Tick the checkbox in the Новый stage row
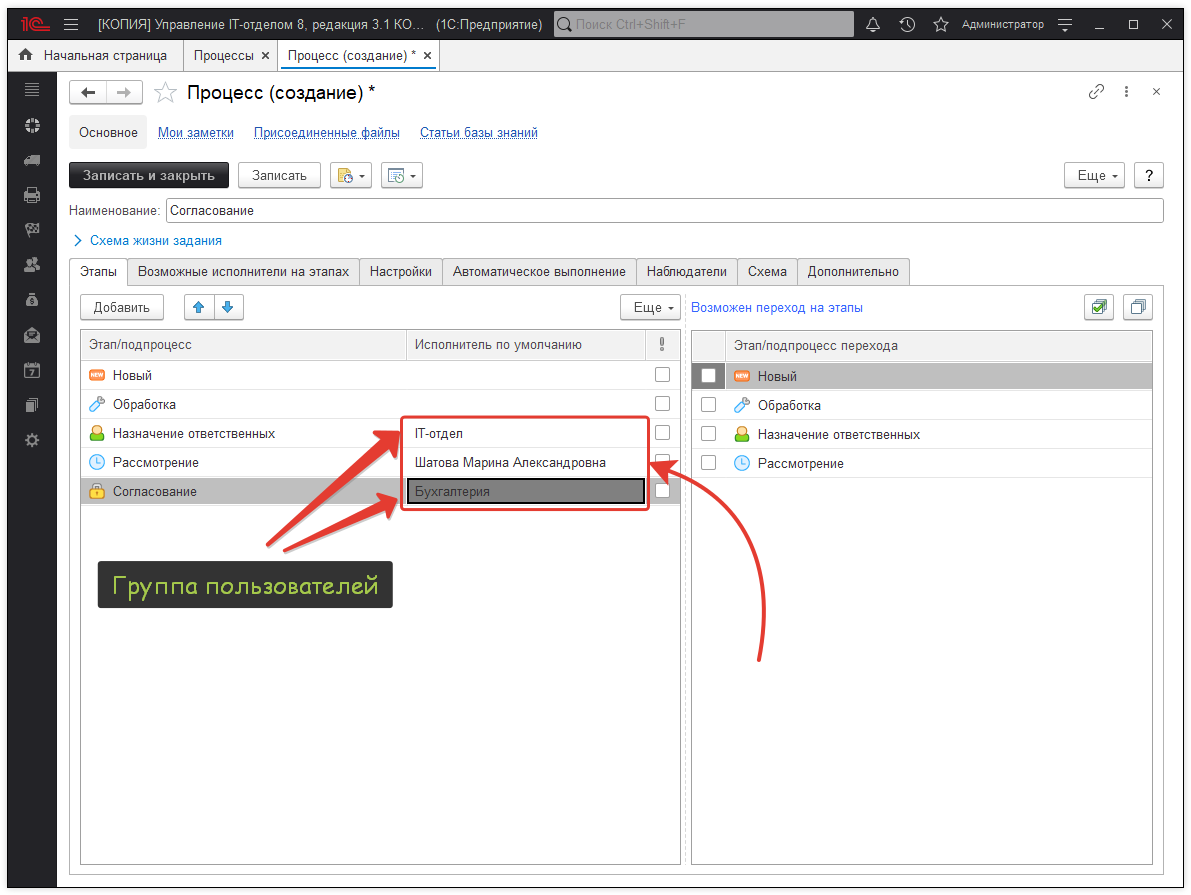Screen dimensions: 1191x895 (662, 375)
